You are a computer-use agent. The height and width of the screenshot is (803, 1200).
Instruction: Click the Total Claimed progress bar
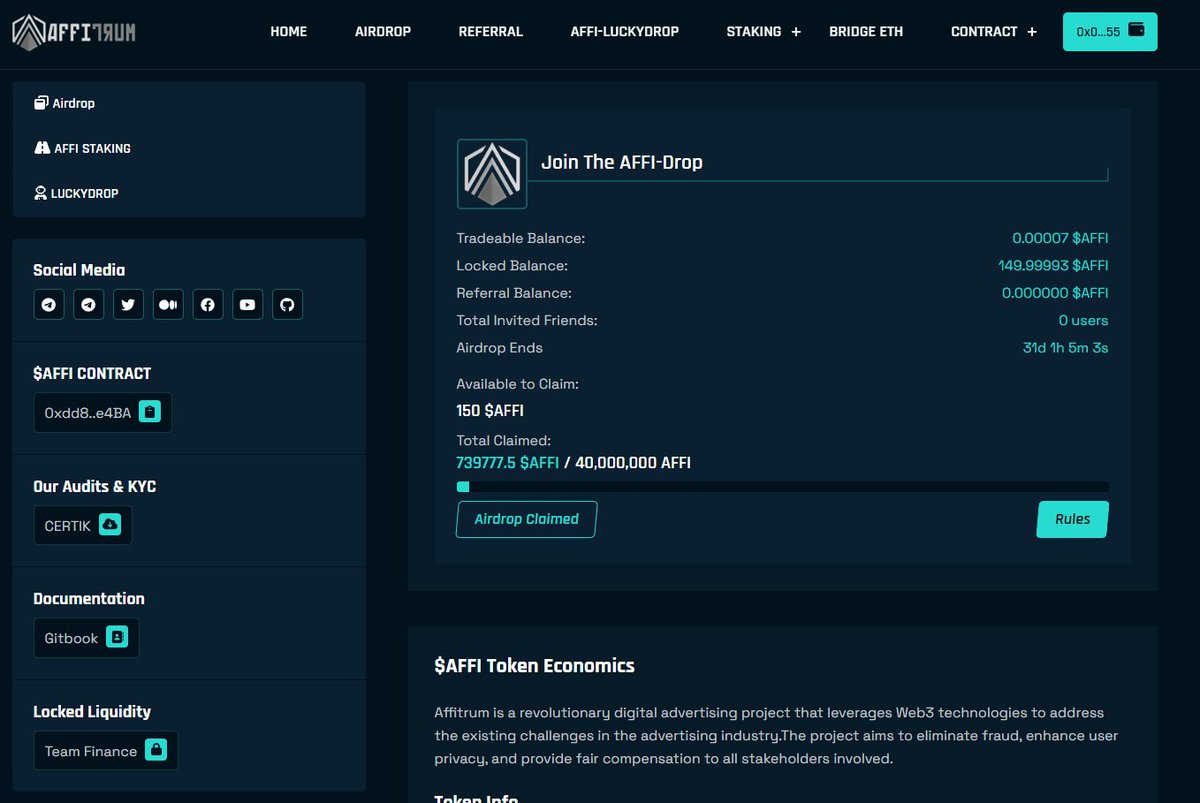click(783, 487)
